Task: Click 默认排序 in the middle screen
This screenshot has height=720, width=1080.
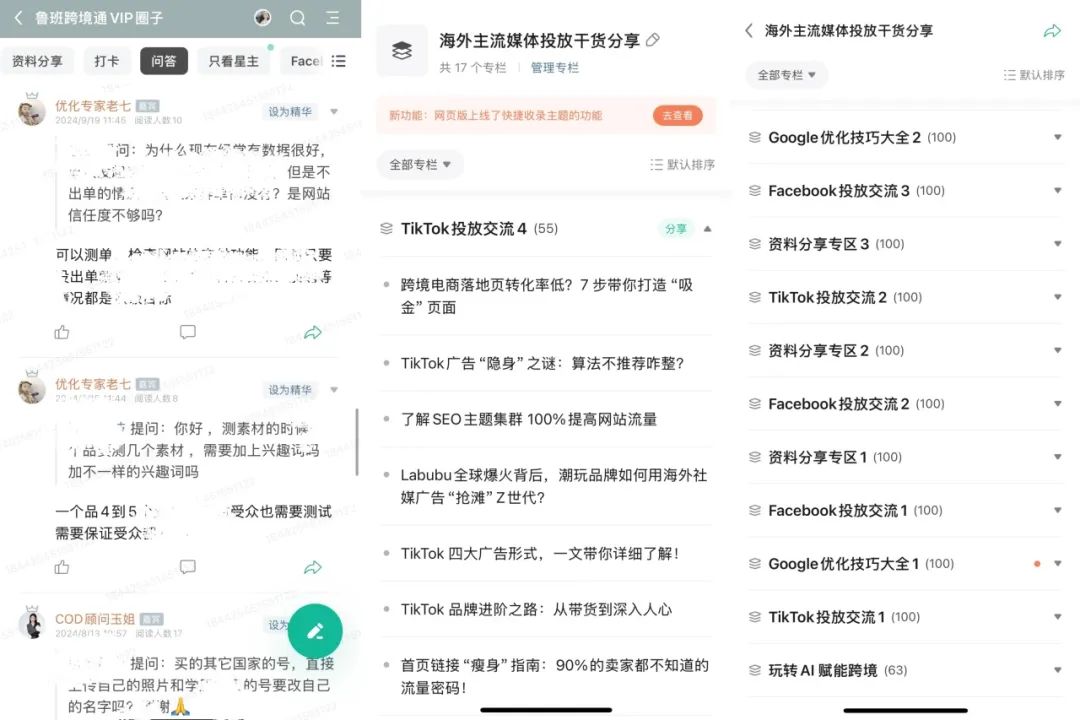Action: [x=683, y=165]
